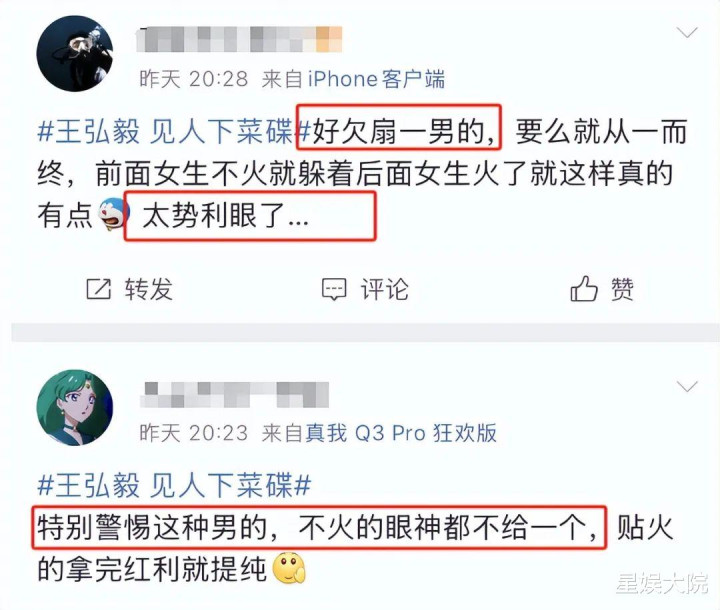Viewport: 720px width, 610px height.
Task: Click the 昨天 20:28 timestamp
Action: (194, 79)
